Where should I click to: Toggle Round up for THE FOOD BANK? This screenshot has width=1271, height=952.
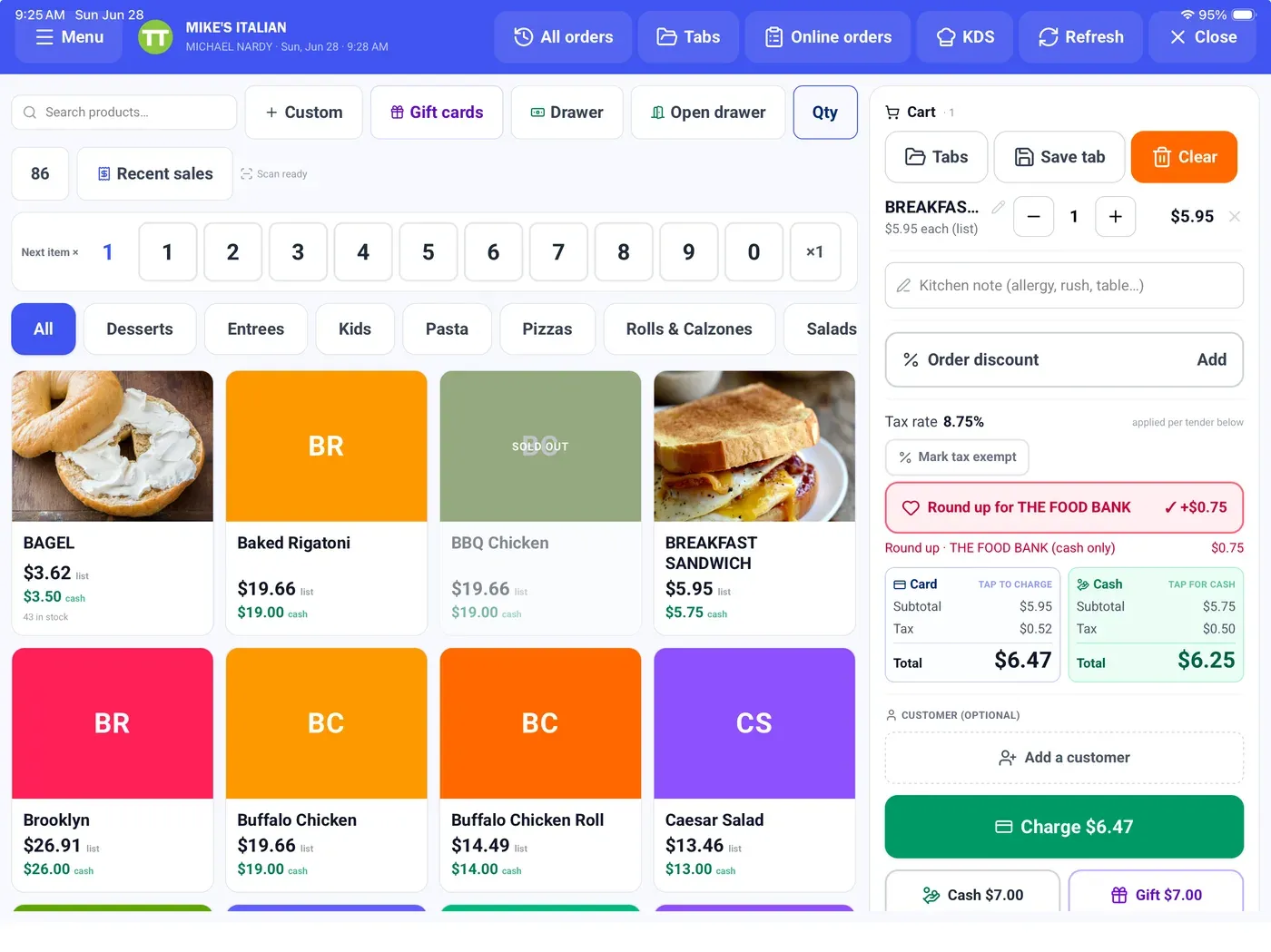1064,507
